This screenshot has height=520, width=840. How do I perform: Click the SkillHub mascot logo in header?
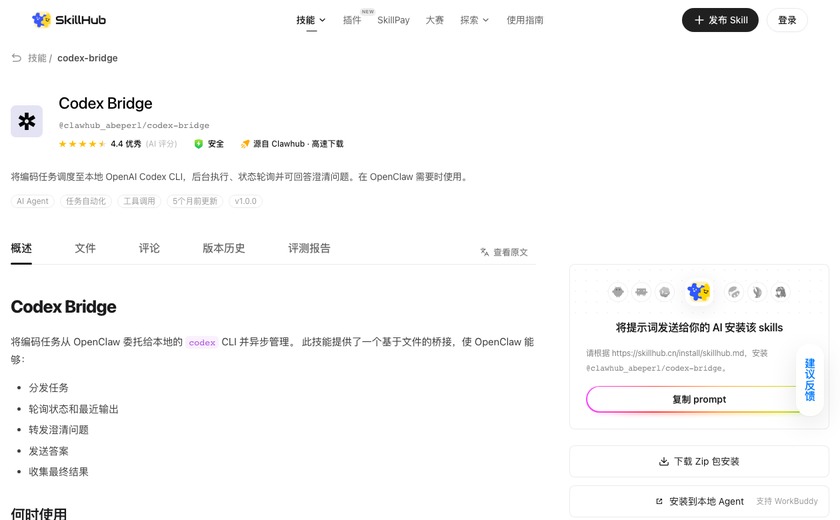pos(41,20)
